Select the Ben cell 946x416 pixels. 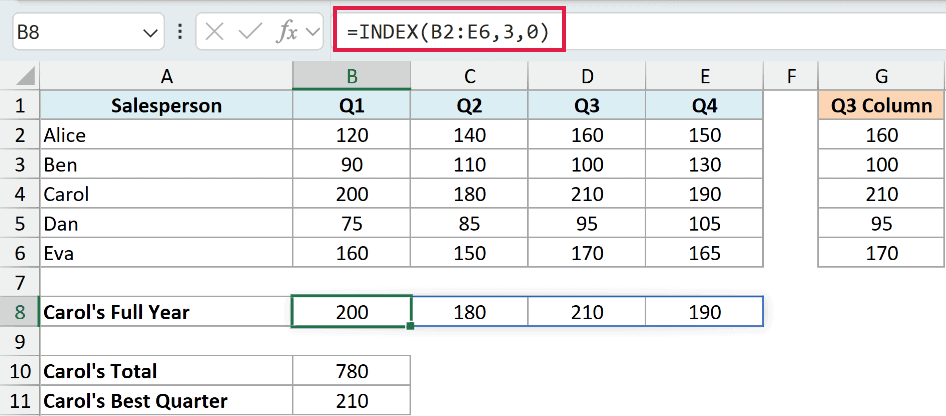[167, 165]
